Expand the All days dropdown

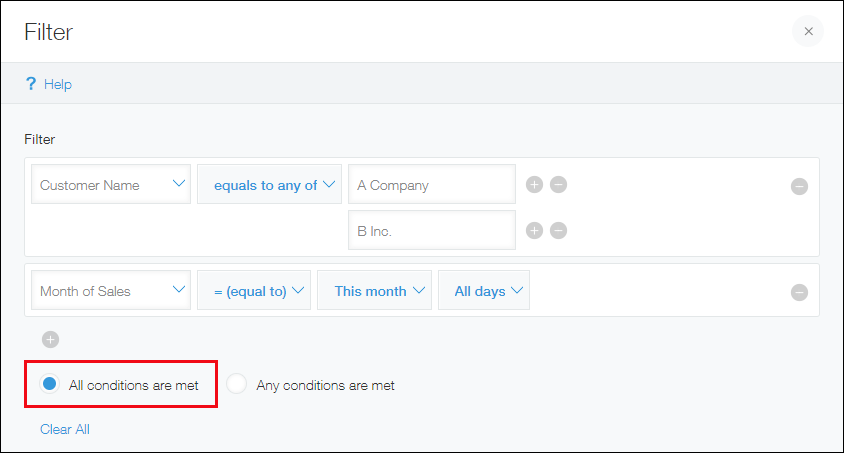click(x=484, y=291)
